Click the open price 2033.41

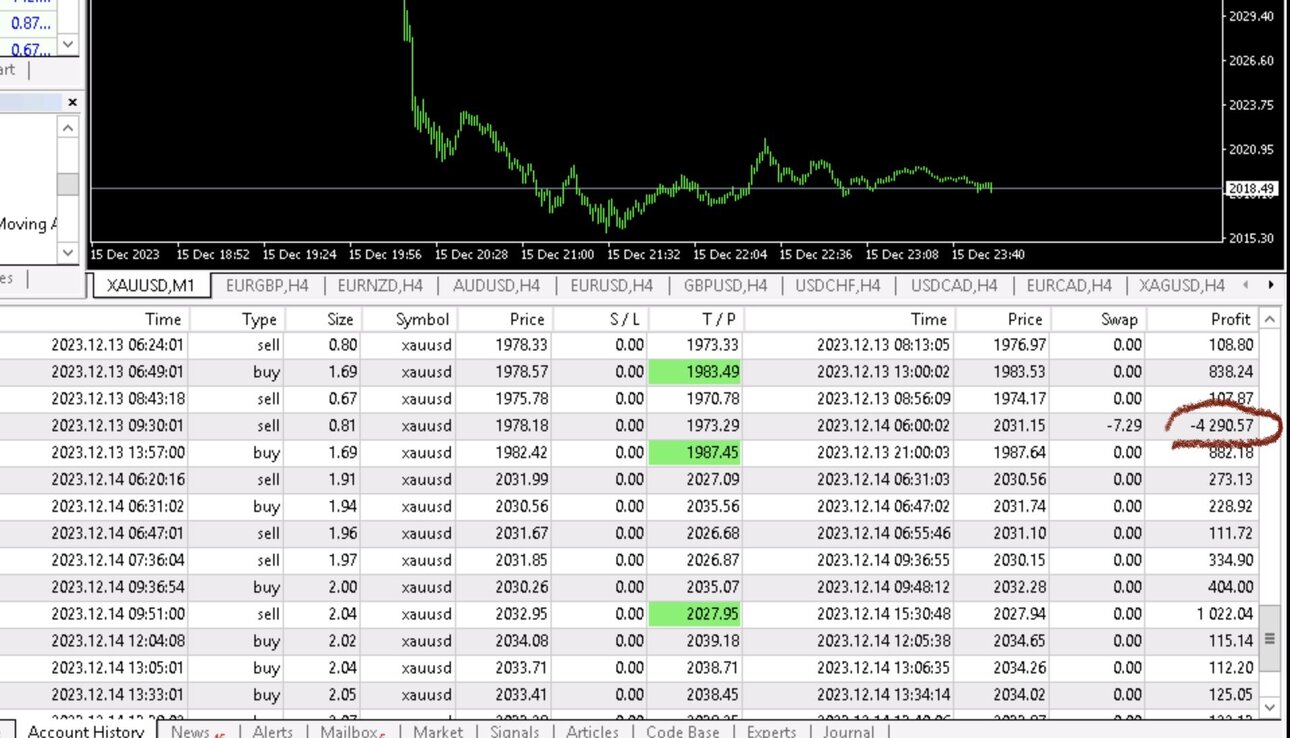(520, 695)
